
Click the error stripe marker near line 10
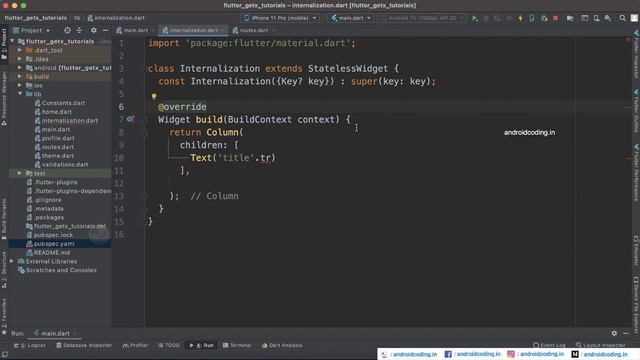click(628, 158)
